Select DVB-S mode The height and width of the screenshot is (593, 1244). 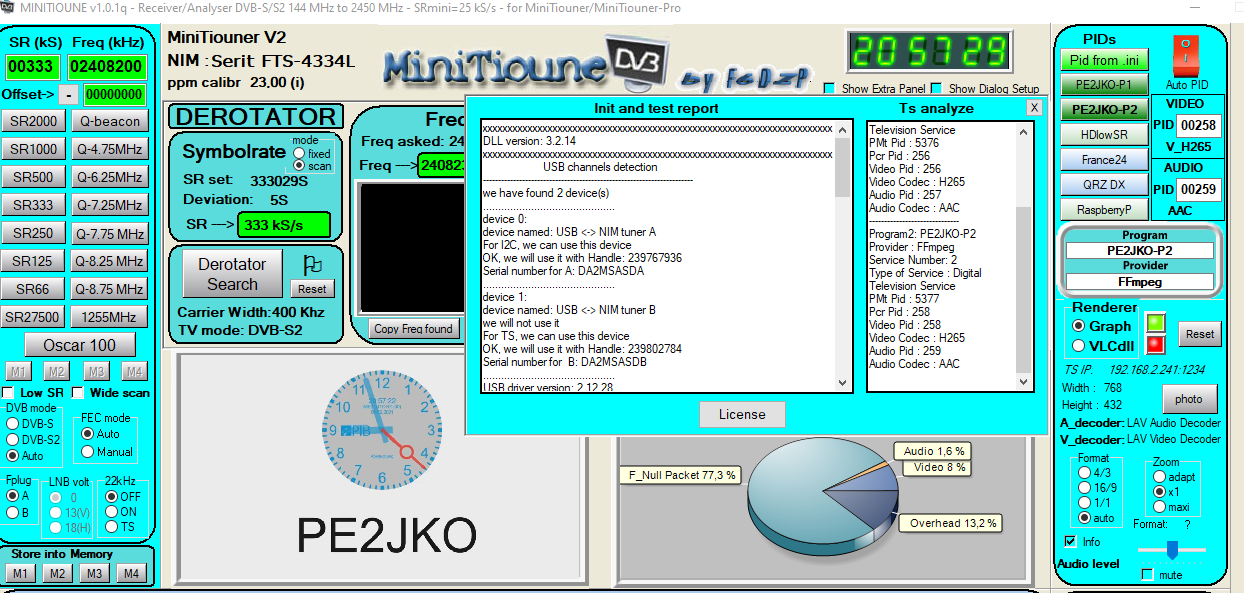[x=13, y=424]
